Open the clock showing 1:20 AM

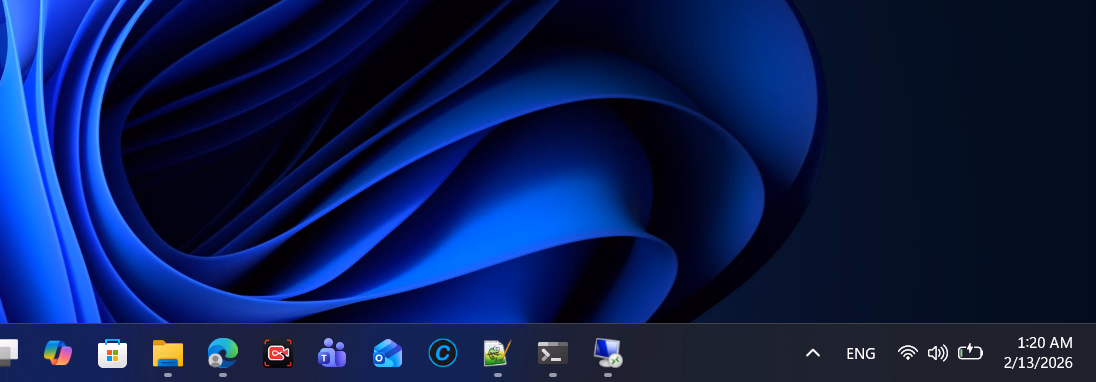pos(1044,343)
